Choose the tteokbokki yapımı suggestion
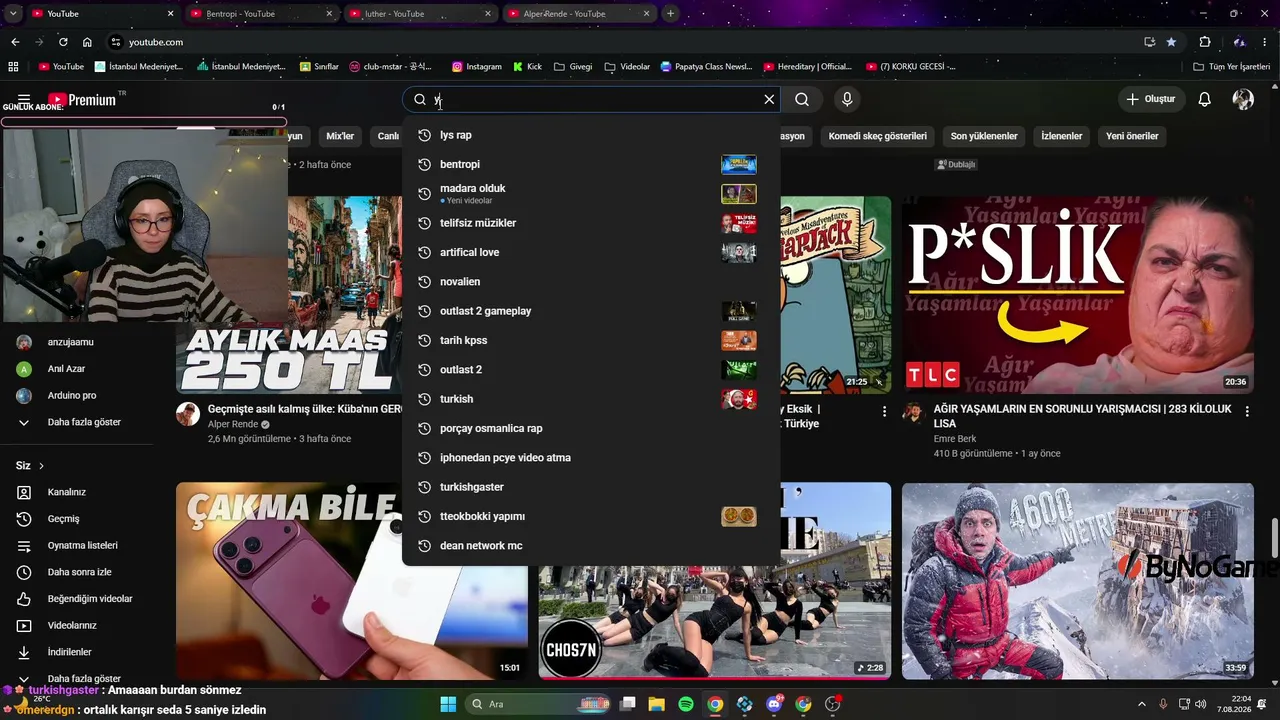 (x=590, y=516)
